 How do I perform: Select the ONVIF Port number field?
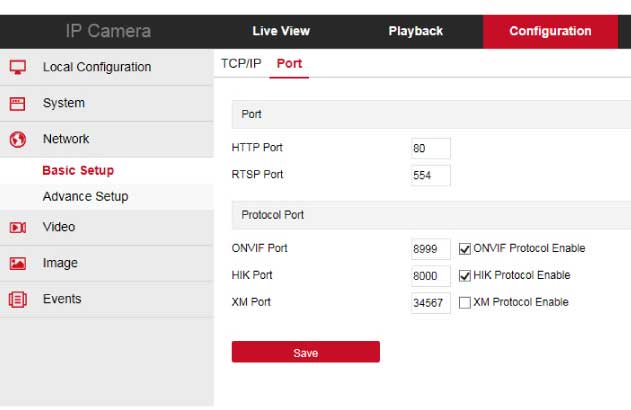point(430,249)
